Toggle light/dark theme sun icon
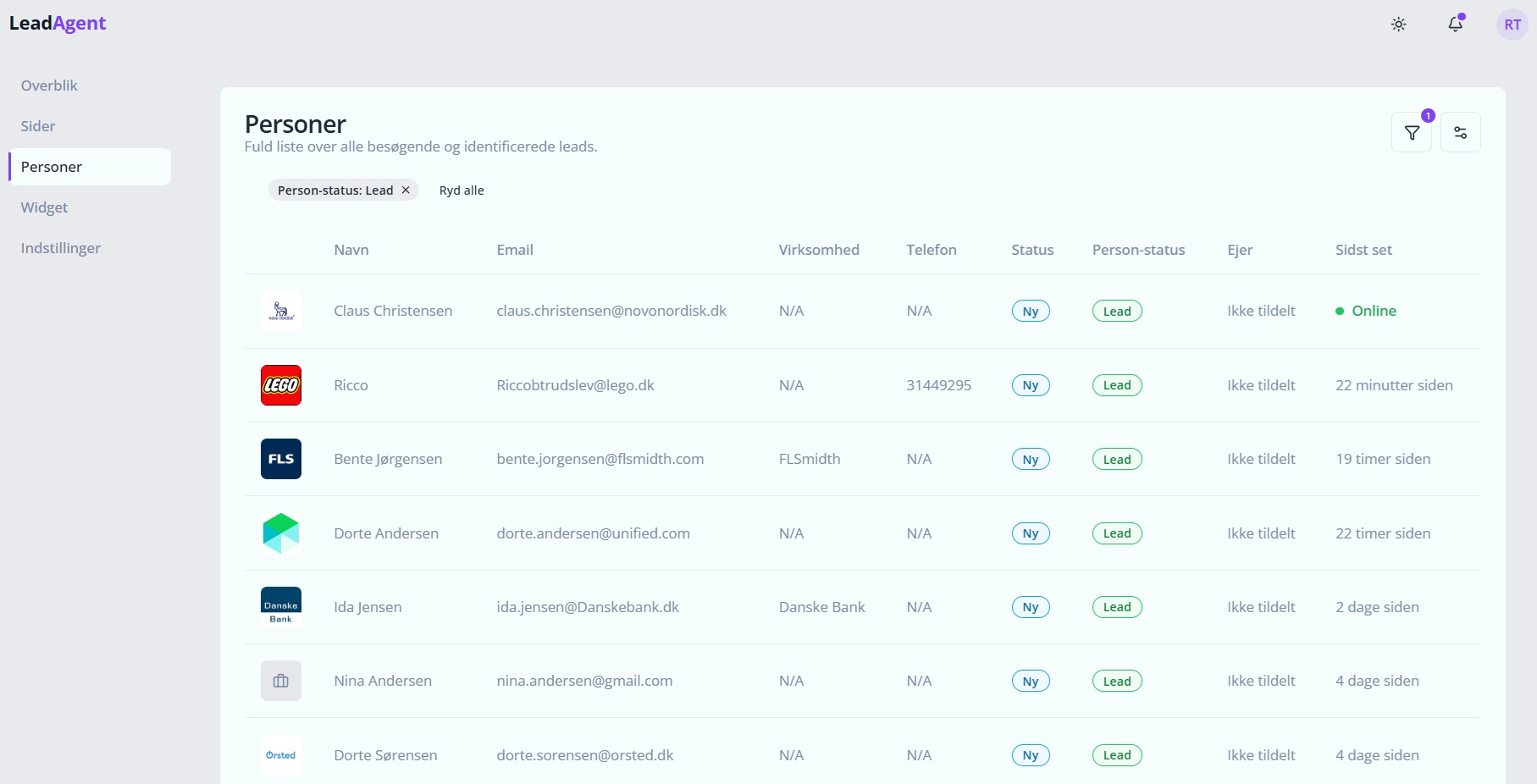 pos(1398,25)
